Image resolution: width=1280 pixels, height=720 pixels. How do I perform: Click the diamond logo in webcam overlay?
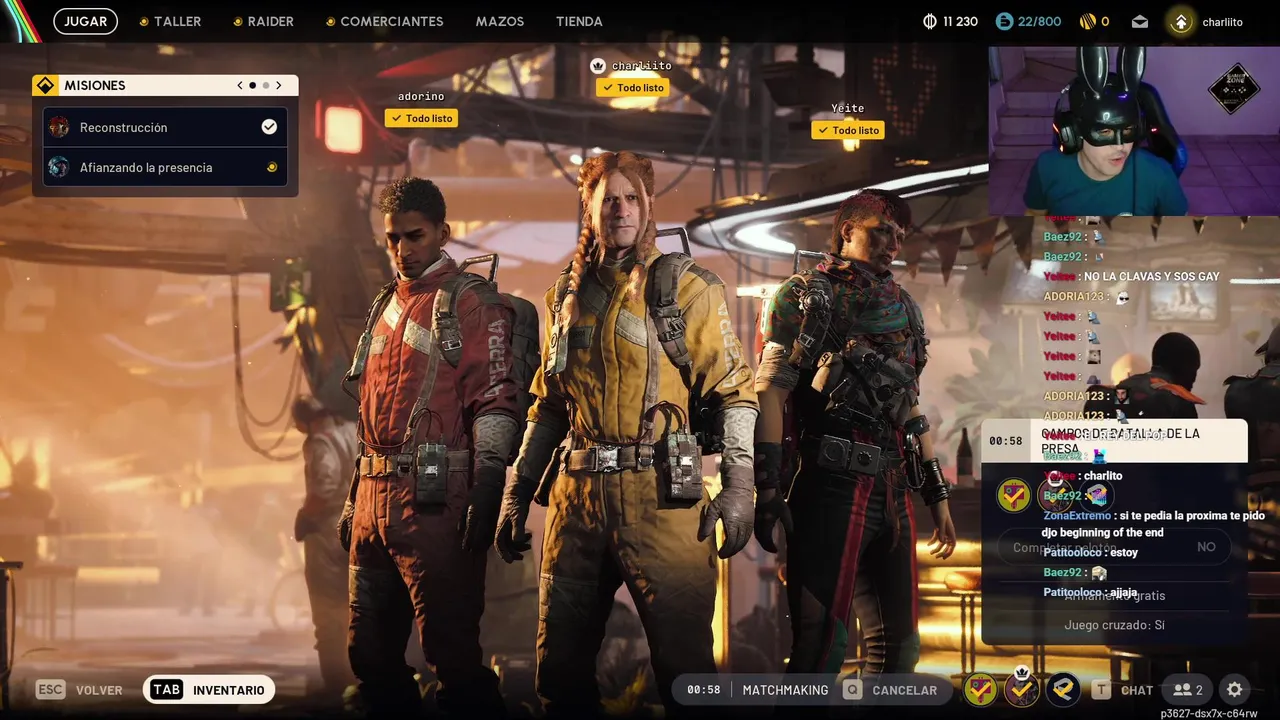[x=1233, y=90]
